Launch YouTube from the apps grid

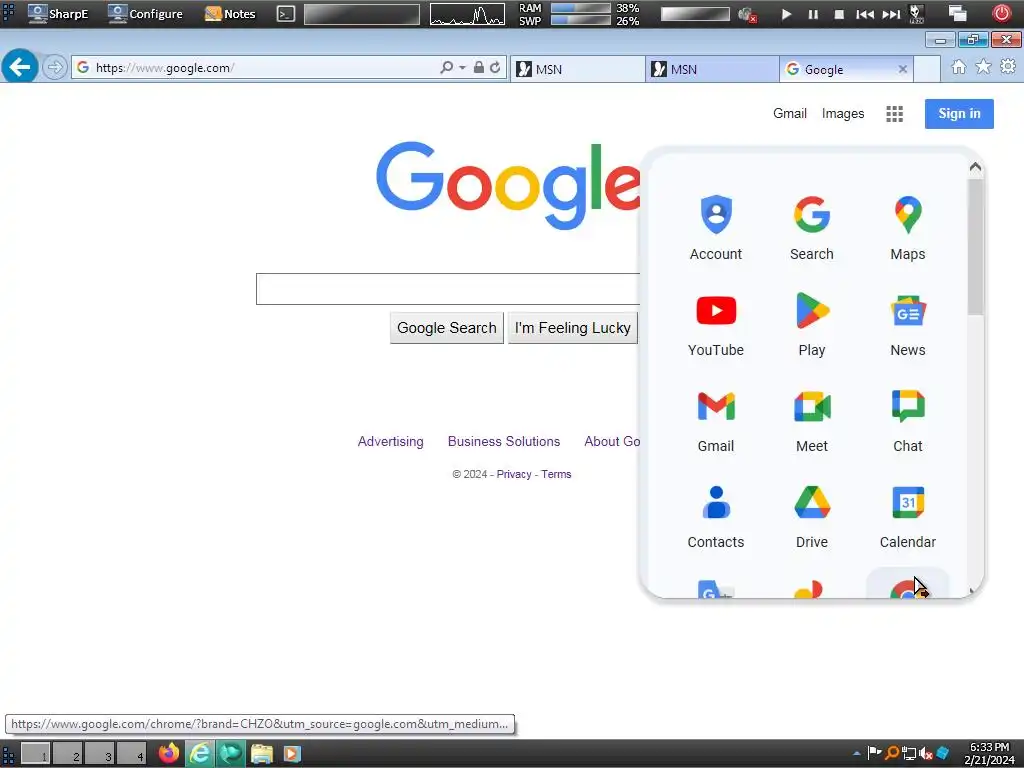coord(716,323)
